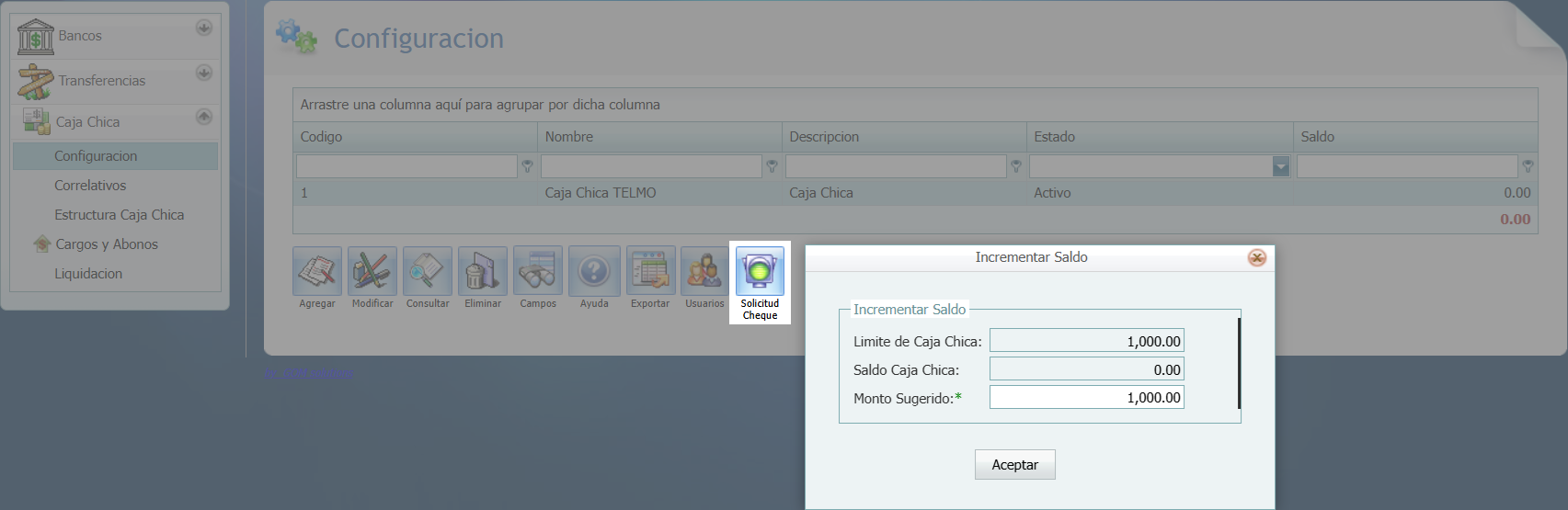The height and width of the screenshot is (510, 1568).
Task: Click the Monto Sugerido input field
Action: pos(1086,398)
